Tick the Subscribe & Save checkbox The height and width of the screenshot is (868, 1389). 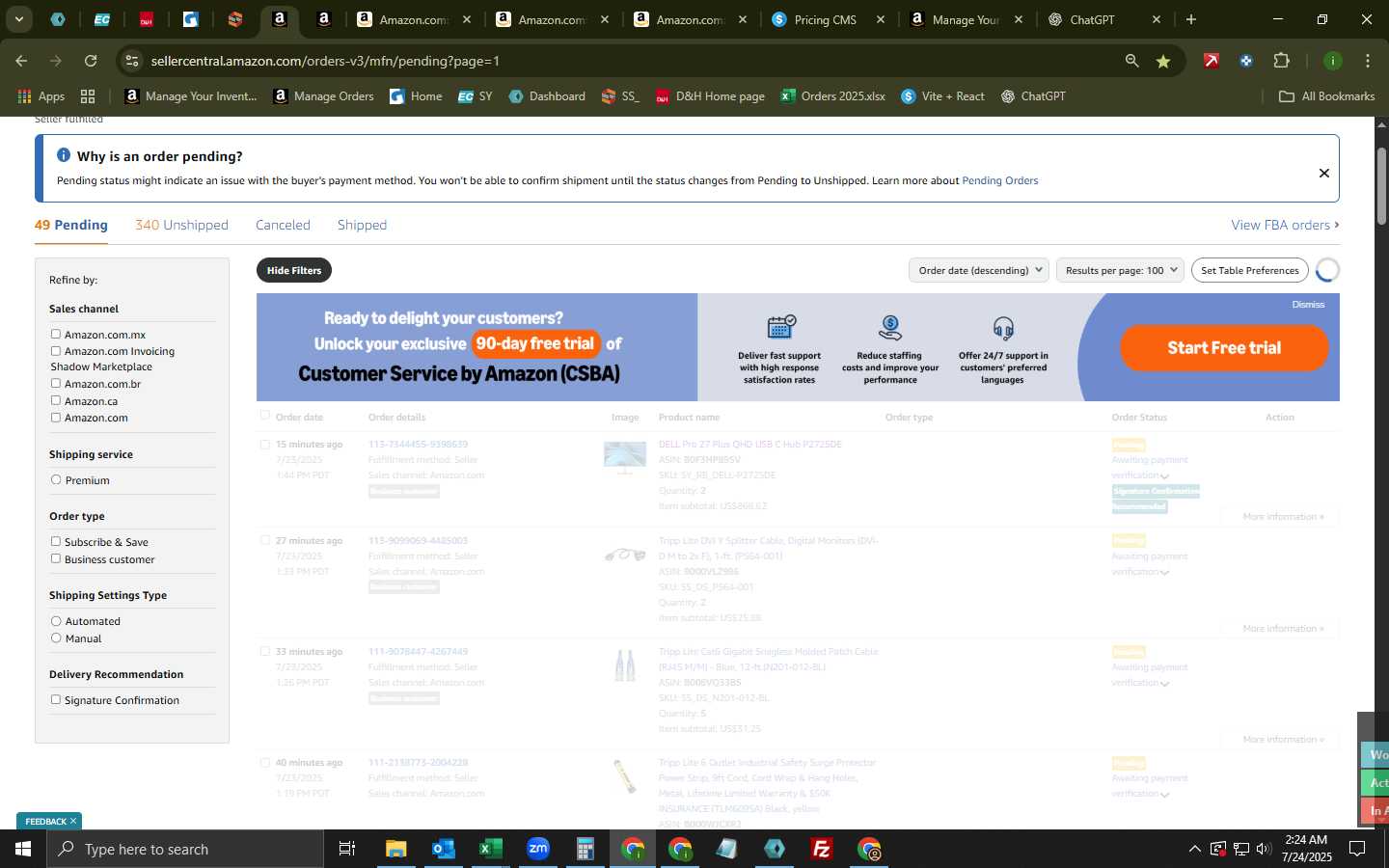(56, 541)
